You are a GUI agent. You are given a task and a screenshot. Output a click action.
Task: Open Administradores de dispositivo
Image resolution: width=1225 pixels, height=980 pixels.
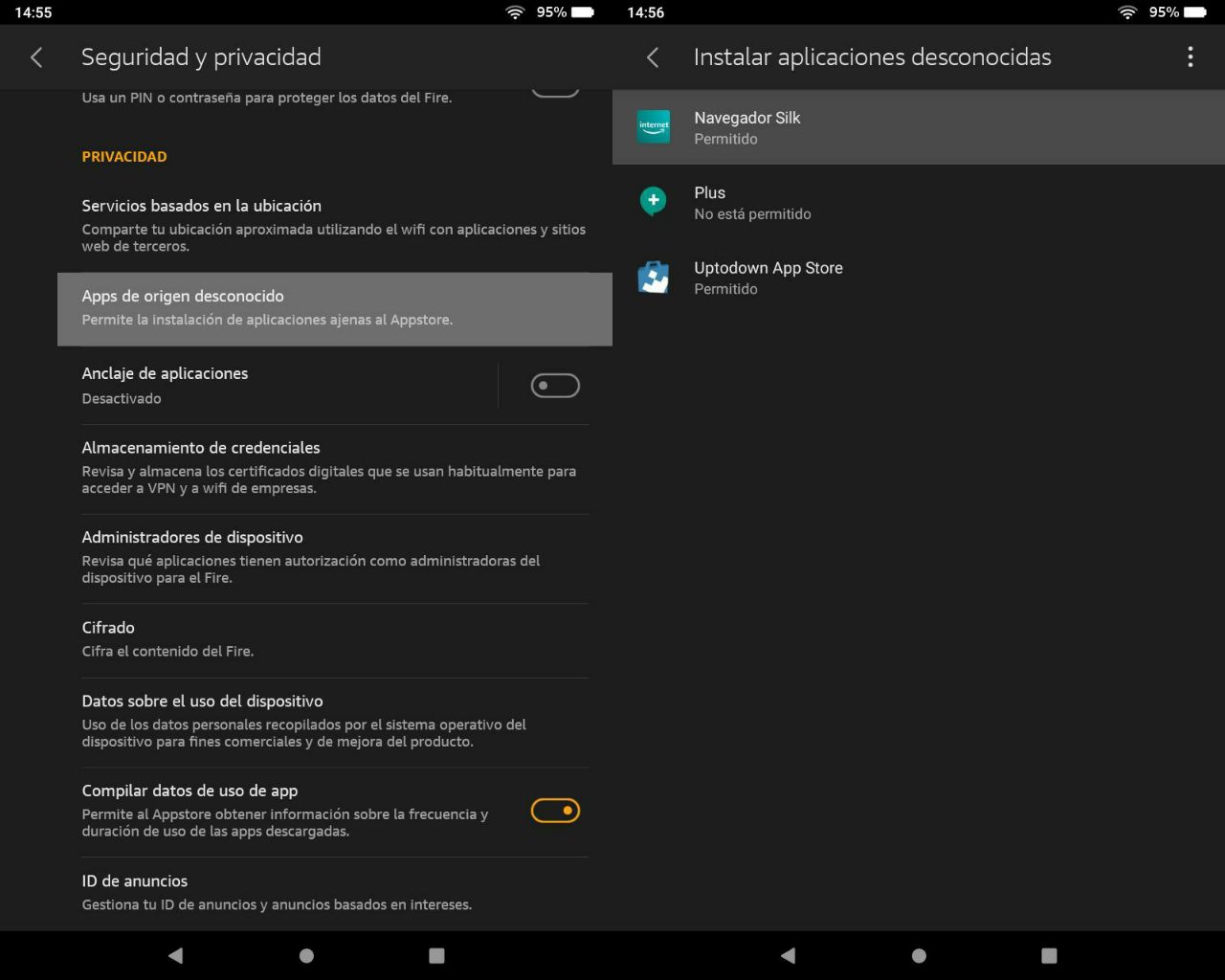click(335, 557)
